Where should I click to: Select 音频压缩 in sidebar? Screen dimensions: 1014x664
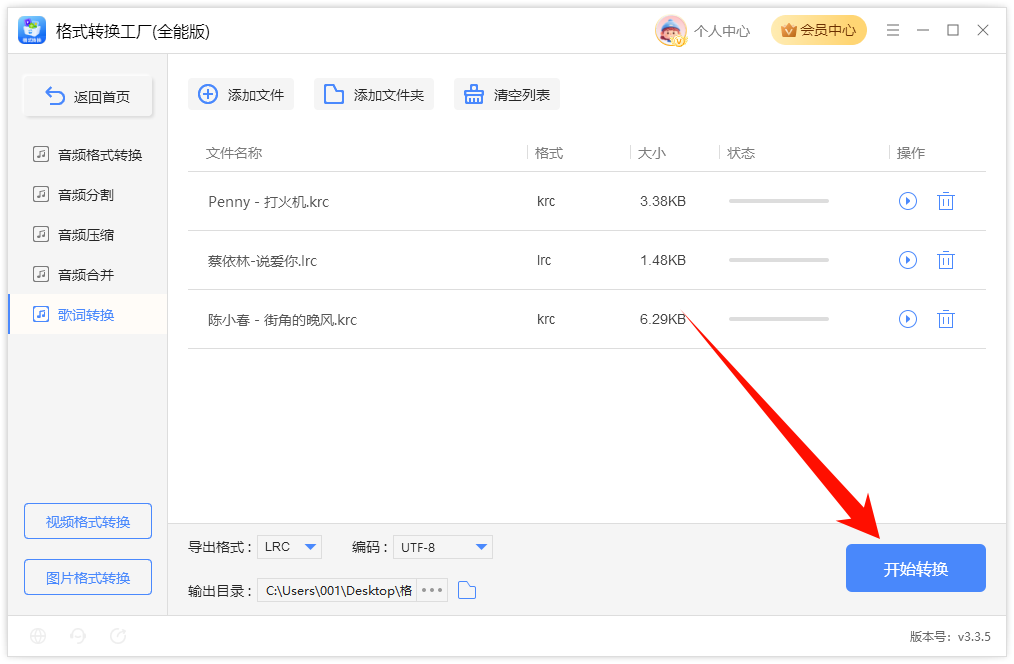(x=88, y=235)
